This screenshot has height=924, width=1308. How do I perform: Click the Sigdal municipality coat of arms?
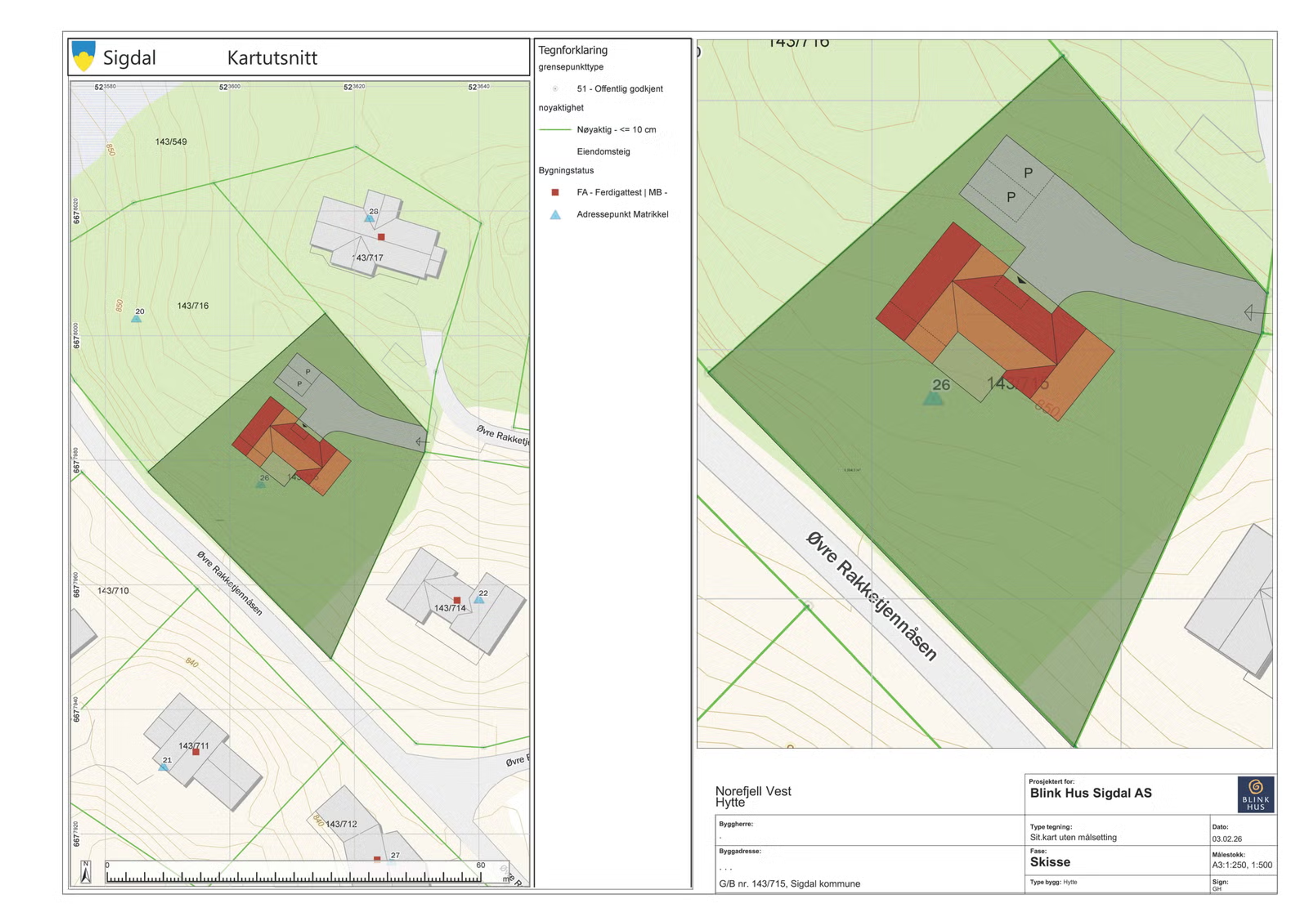84,56
